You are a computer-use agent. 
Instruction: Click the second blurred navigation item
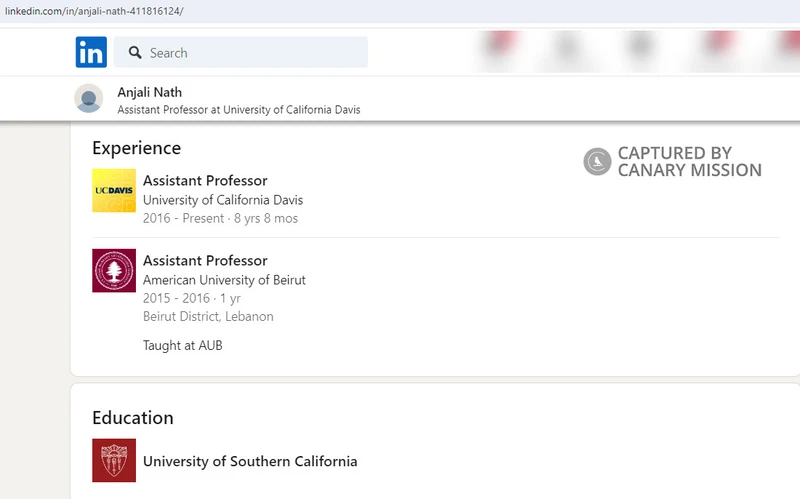[x=567, y=48]
